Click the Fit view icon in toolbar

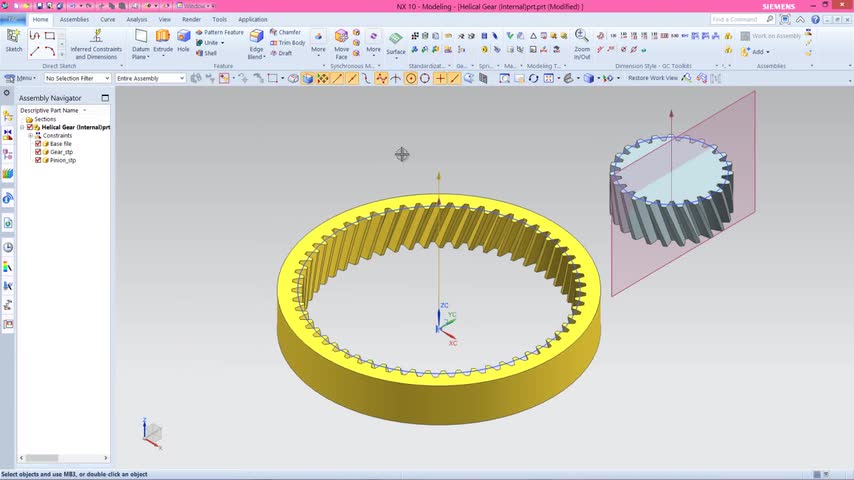click(504, 78)
